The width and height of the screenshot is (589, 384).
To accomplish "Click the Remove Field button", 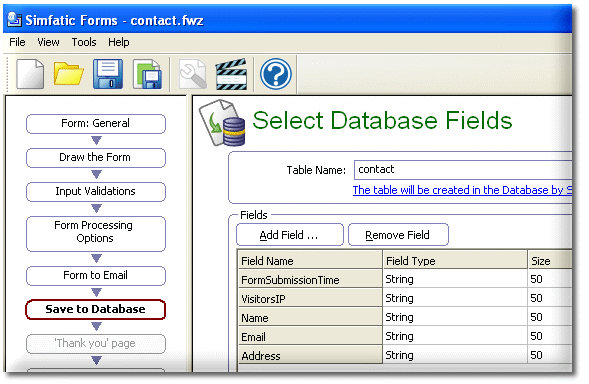I will pos(398,235).
